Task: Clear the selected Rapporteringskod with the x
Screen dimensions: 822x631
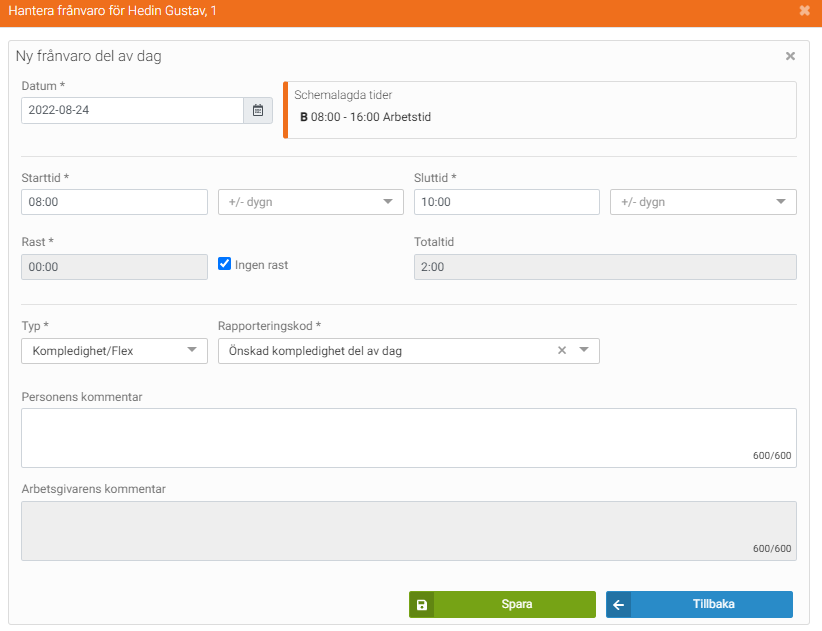Action: pyautogui.click(x=562, y=351)
